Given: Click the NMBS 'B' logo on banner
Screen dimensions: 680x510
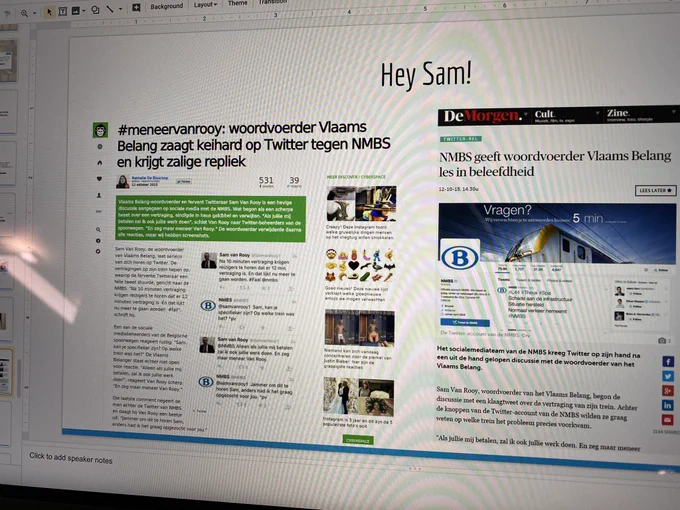Looking at the screenshot, I should coord(460,258).
